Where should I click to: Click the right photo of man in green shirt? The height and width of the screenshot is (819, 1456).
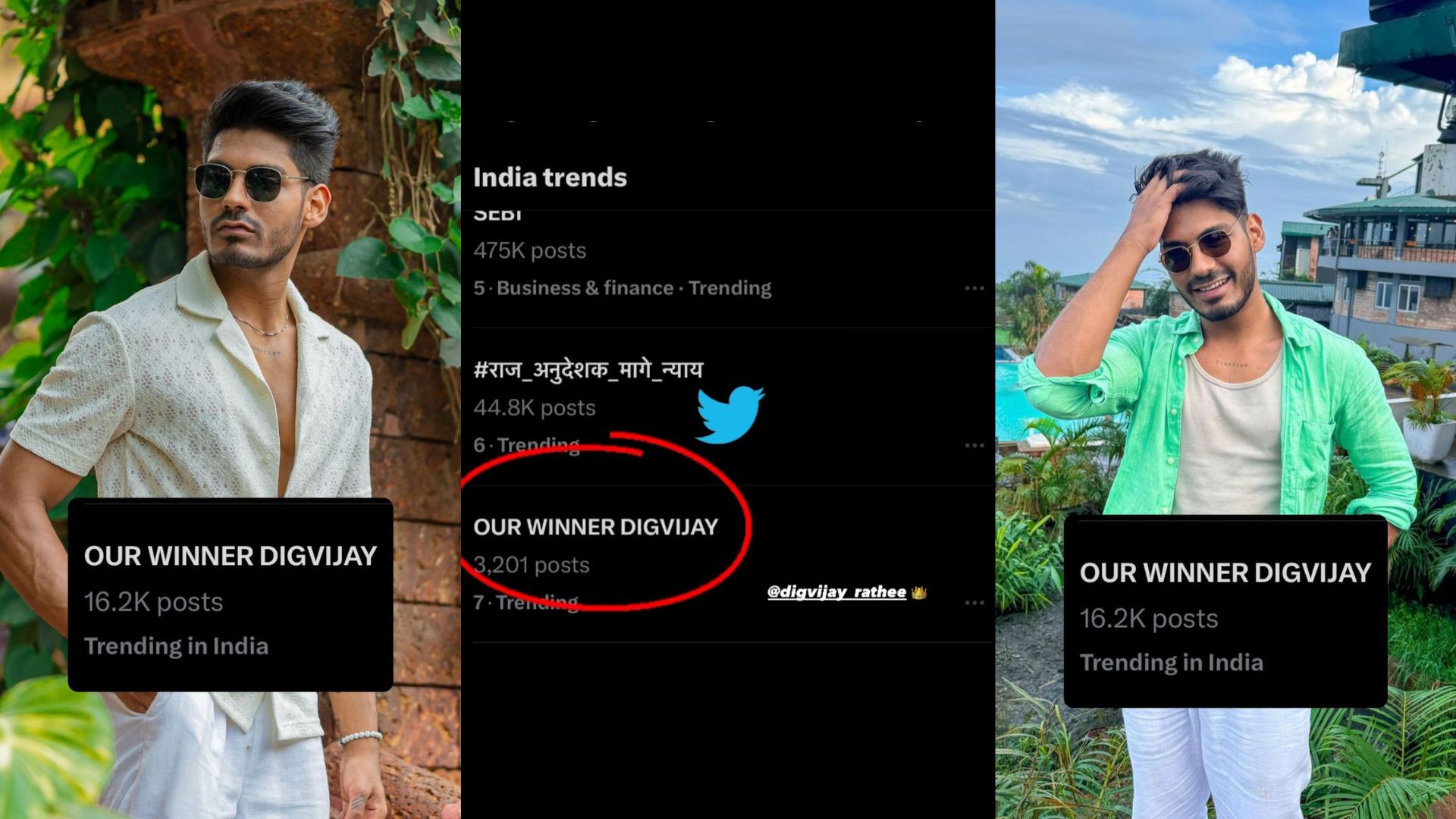click(1225, 409)
